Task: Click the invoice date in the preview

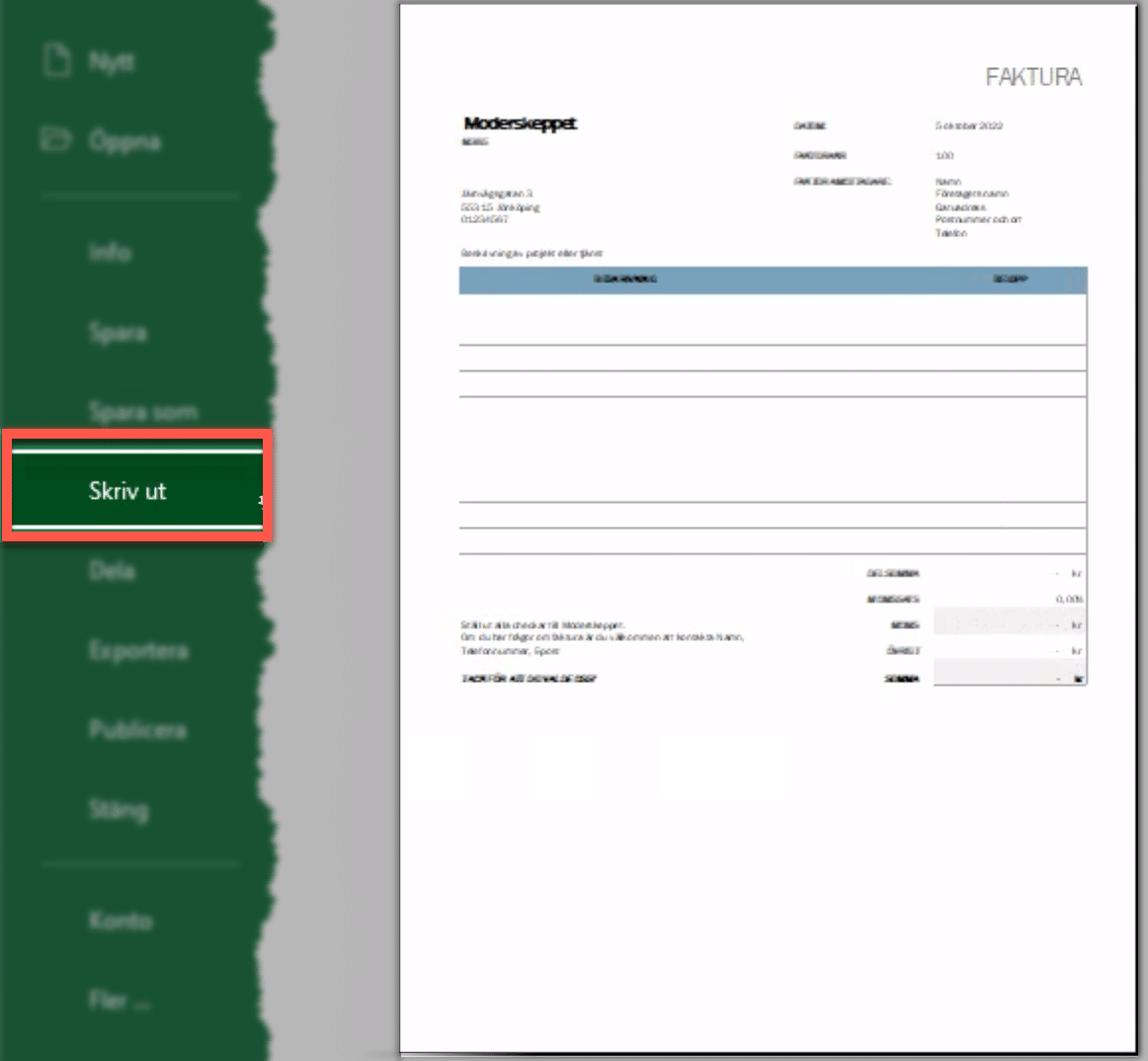Action: (x=968, y=126)
